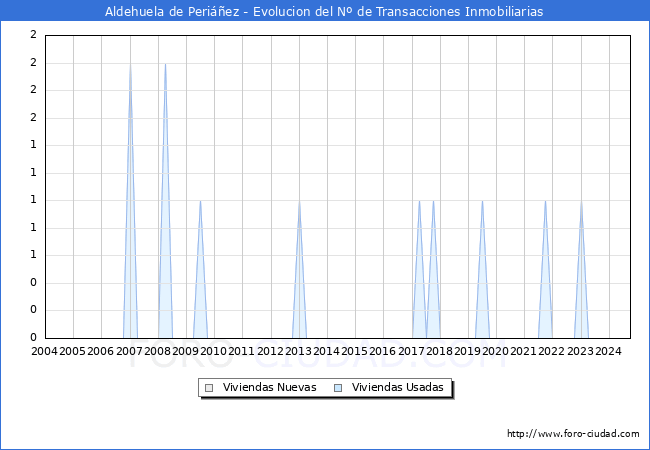Viewport: 650px width, 450px height.
Task: Click the 2006 x-axis label
Action: pyautogui.click(x=100, y=351)
